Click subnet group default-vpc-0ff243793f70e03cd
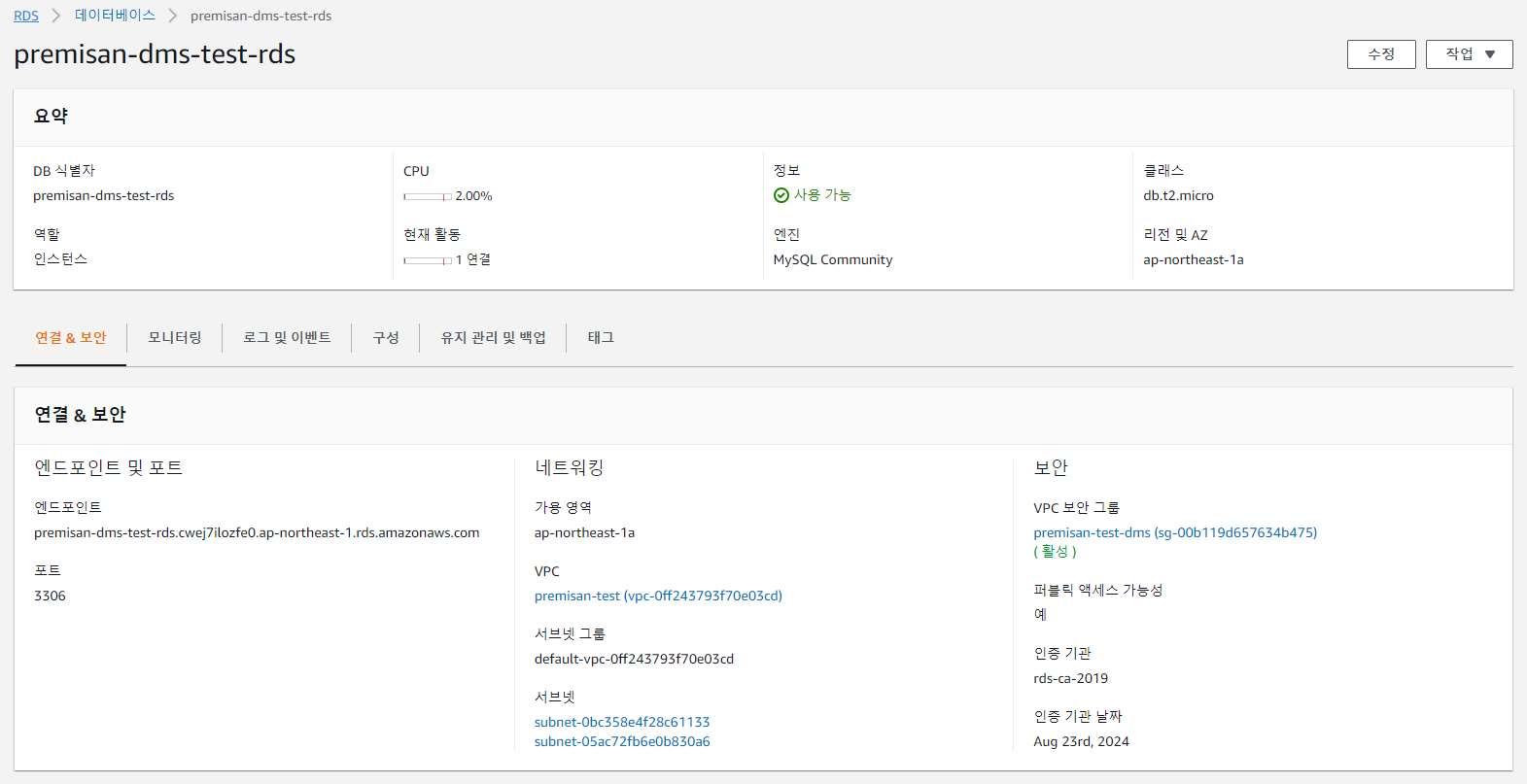Screen dimensions: 1527x784 (x=634, y=659)
